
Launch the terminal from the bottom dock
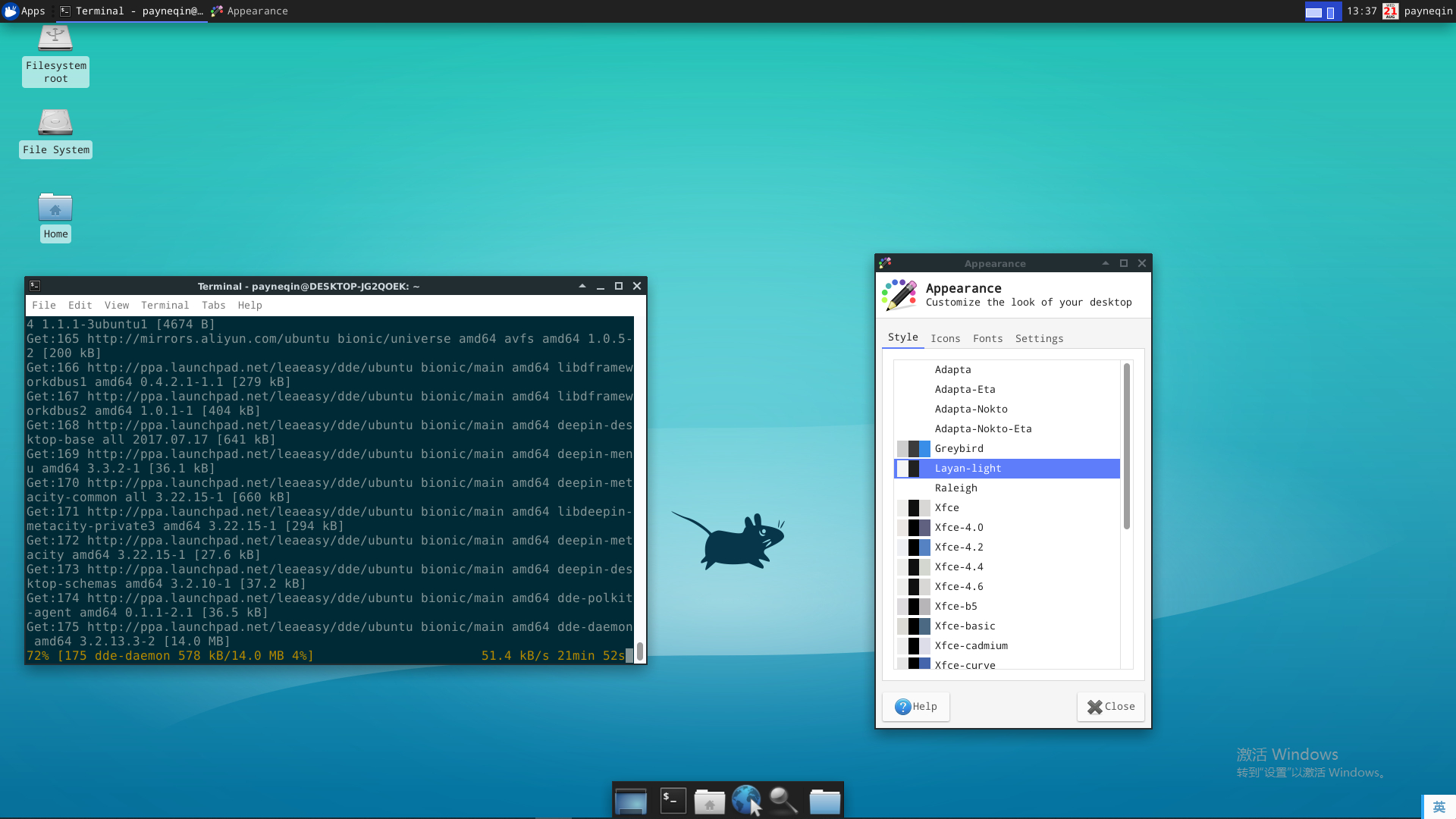(x=672, y=800)
